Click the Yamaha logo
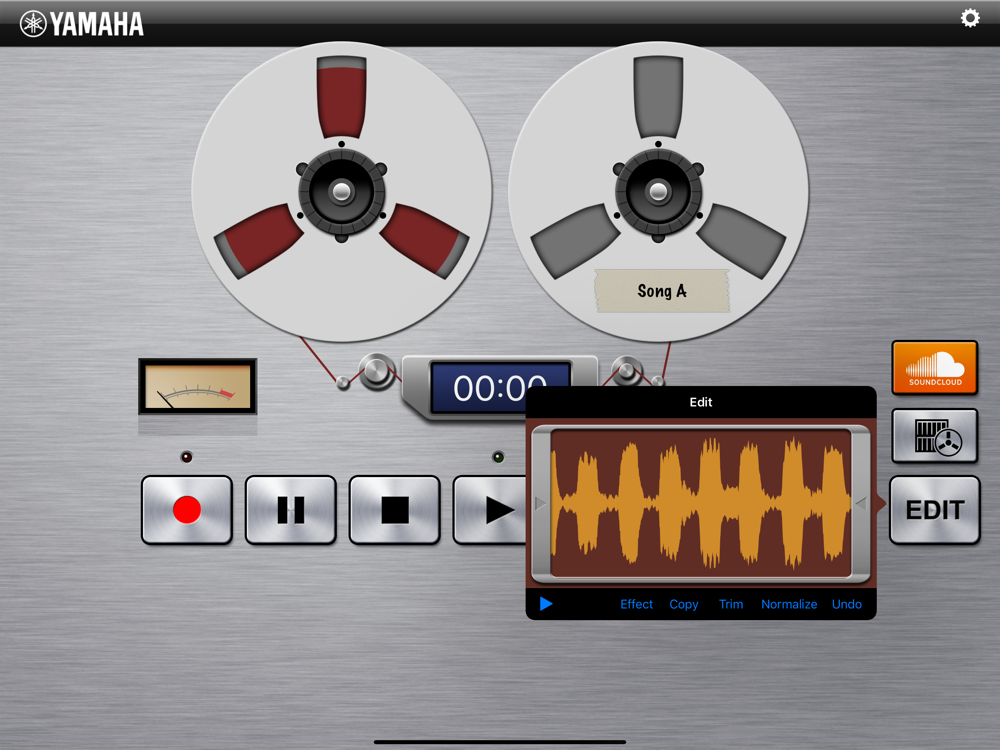 82,24
